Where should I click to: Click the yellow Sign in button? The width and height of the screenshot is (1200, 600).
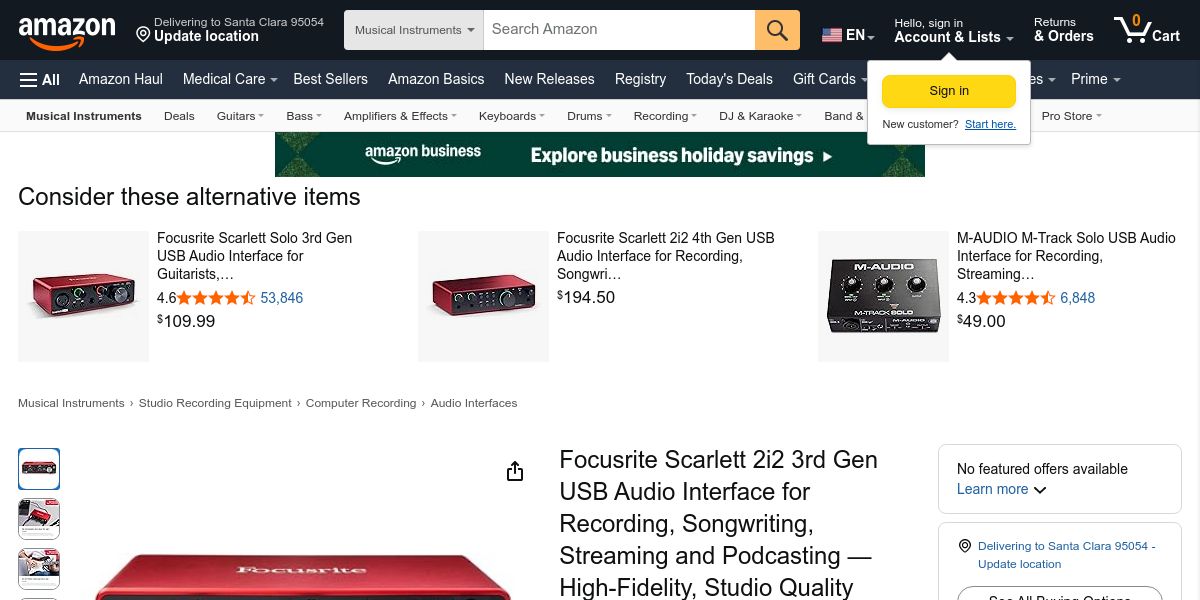pyautogui.click(x=949, y=91)
